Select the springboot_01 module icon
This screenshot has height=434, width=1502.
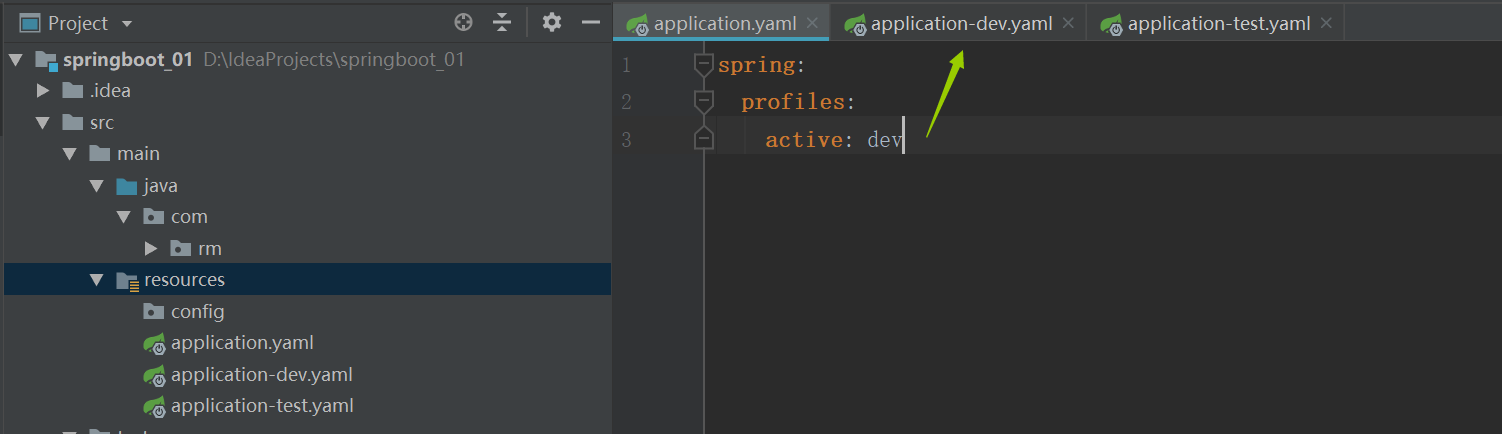[x=46, y=60]
